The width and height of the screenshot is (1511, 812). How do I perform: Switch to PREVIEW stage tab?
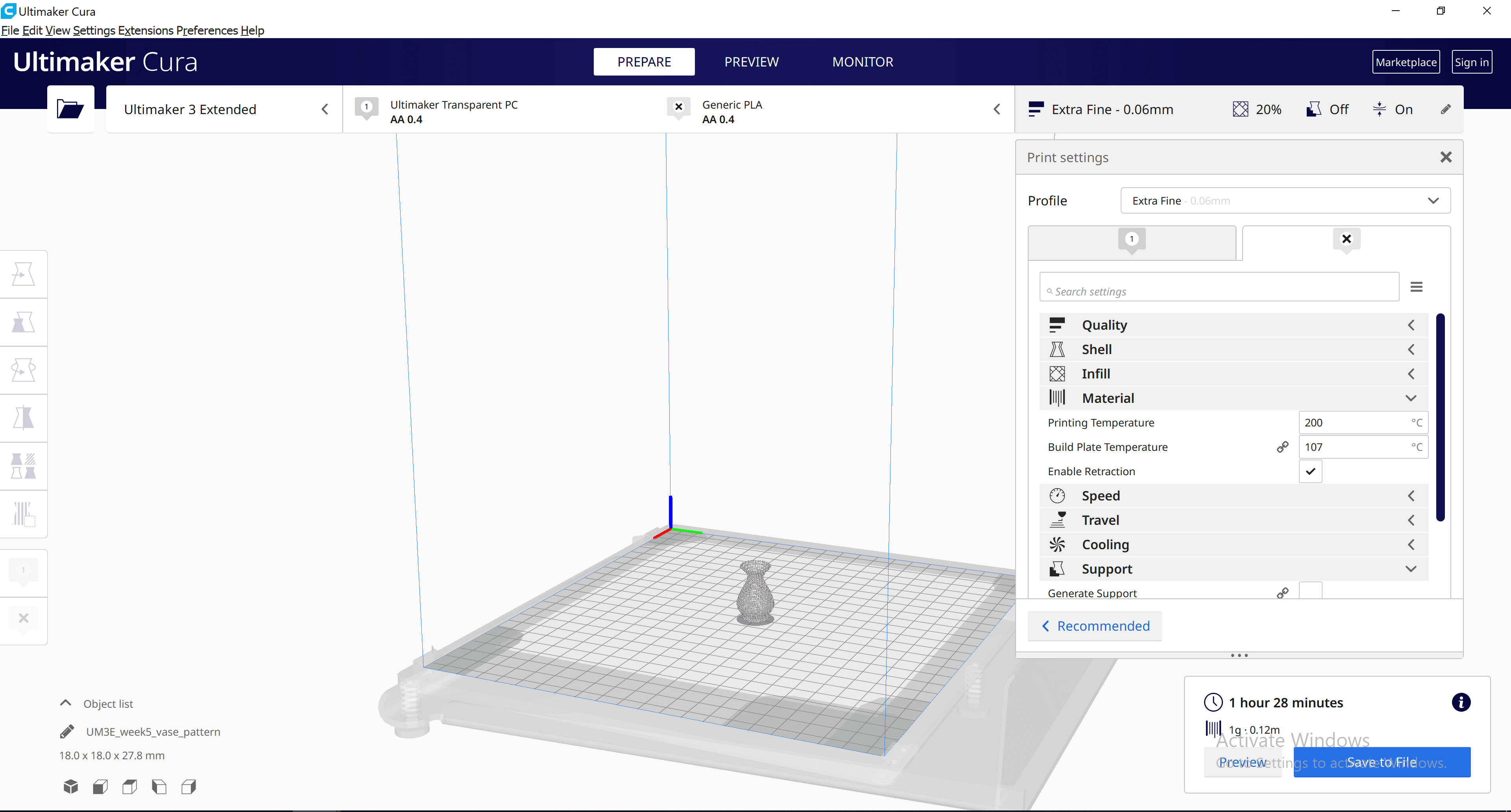click(752, 61)
